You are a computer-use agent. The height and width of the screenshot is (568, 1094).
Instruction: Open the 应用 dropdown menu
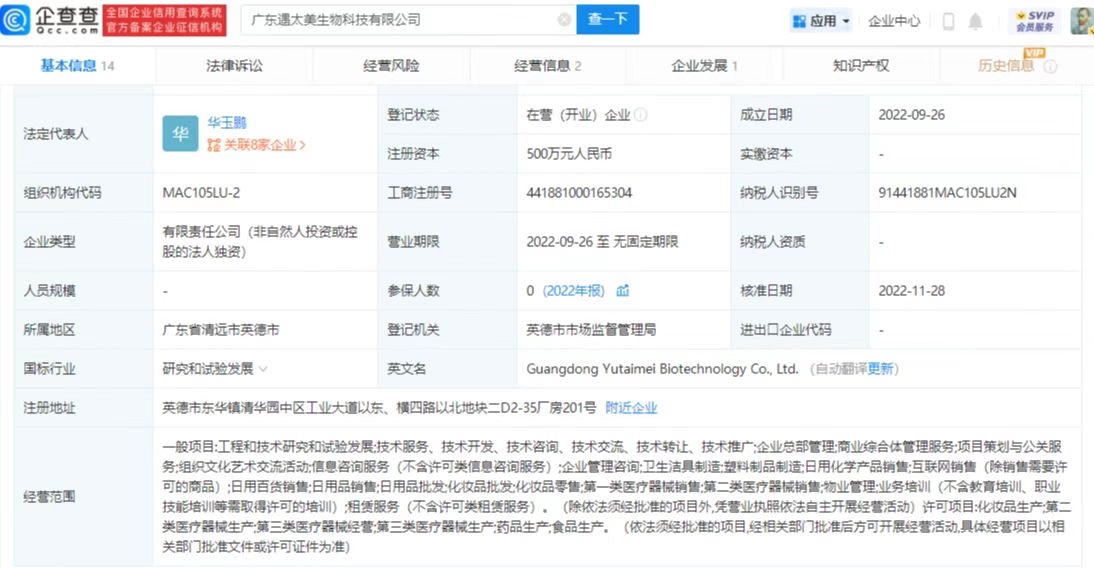click(x=821, y=21)
